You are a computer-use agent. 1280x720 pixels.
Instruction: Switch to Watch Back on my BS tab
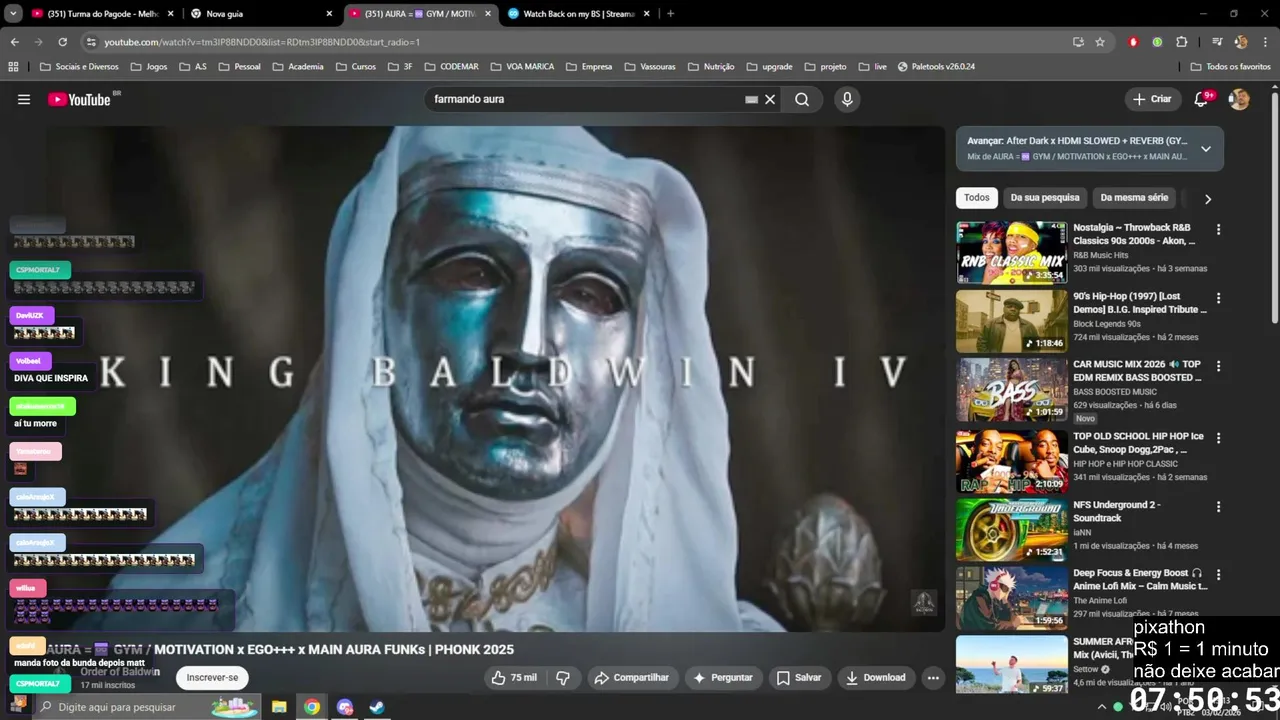pos(578,14)
